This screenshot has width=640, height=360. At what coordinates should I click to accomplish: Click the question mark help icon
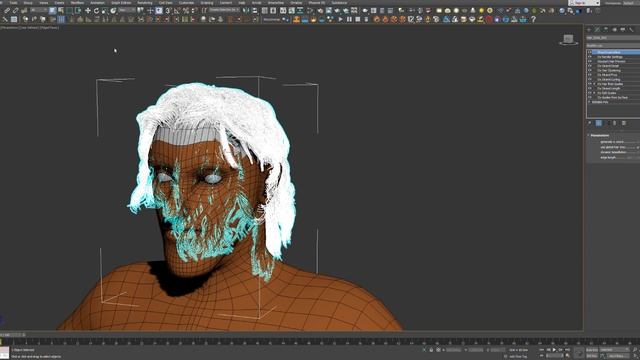click(533, 19)
